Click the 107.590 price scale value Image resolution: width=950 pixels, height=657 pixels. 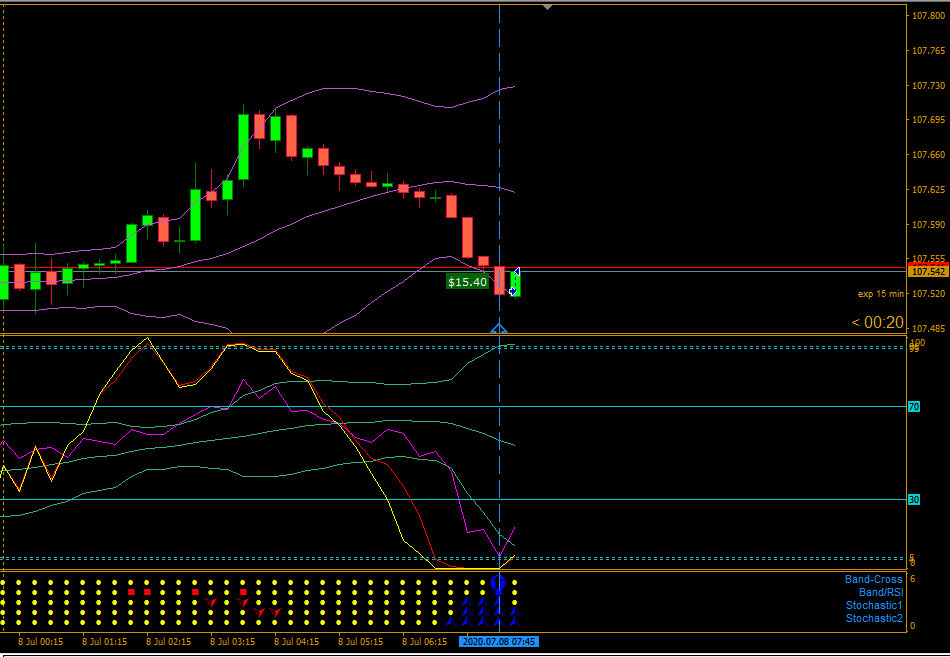point(929,225)
